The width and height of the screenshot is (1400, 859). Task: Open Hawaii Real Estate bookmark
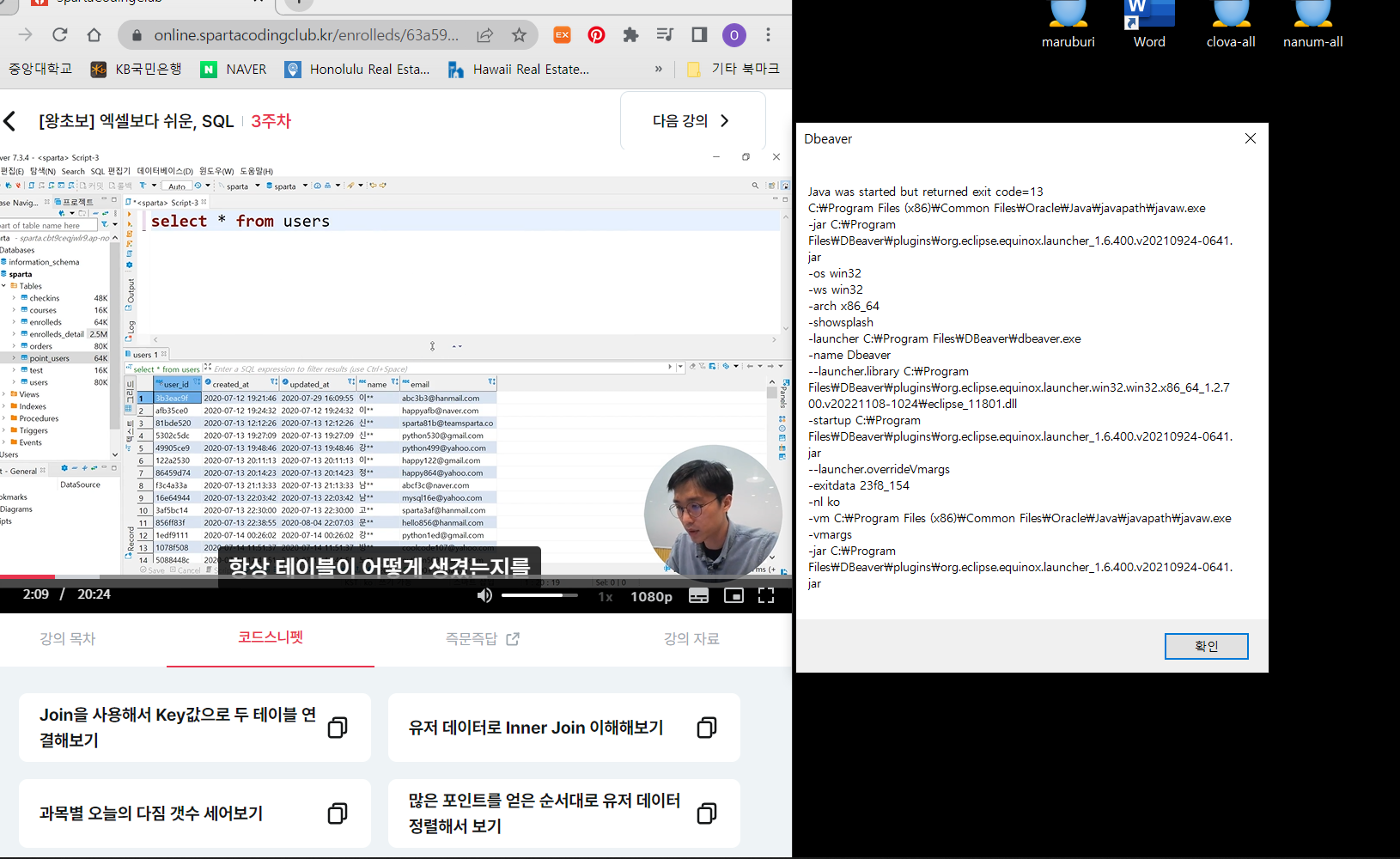(x=518, y=69)
